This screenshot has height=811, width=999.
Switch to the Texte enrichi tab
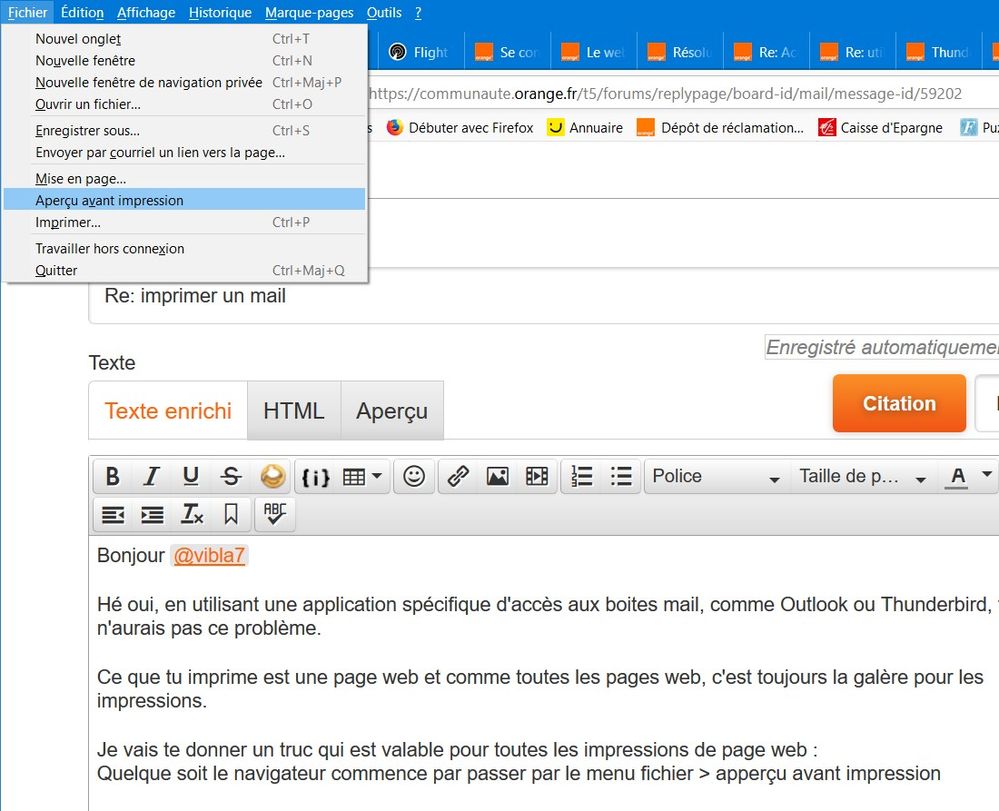[168, 411]
